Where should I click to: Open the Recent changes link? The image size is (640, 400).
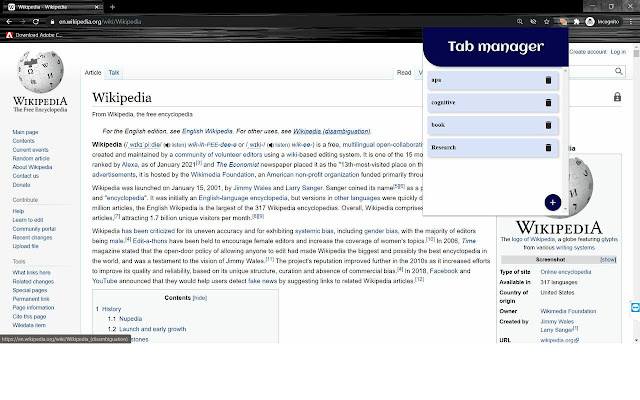(x=32, y=238)
